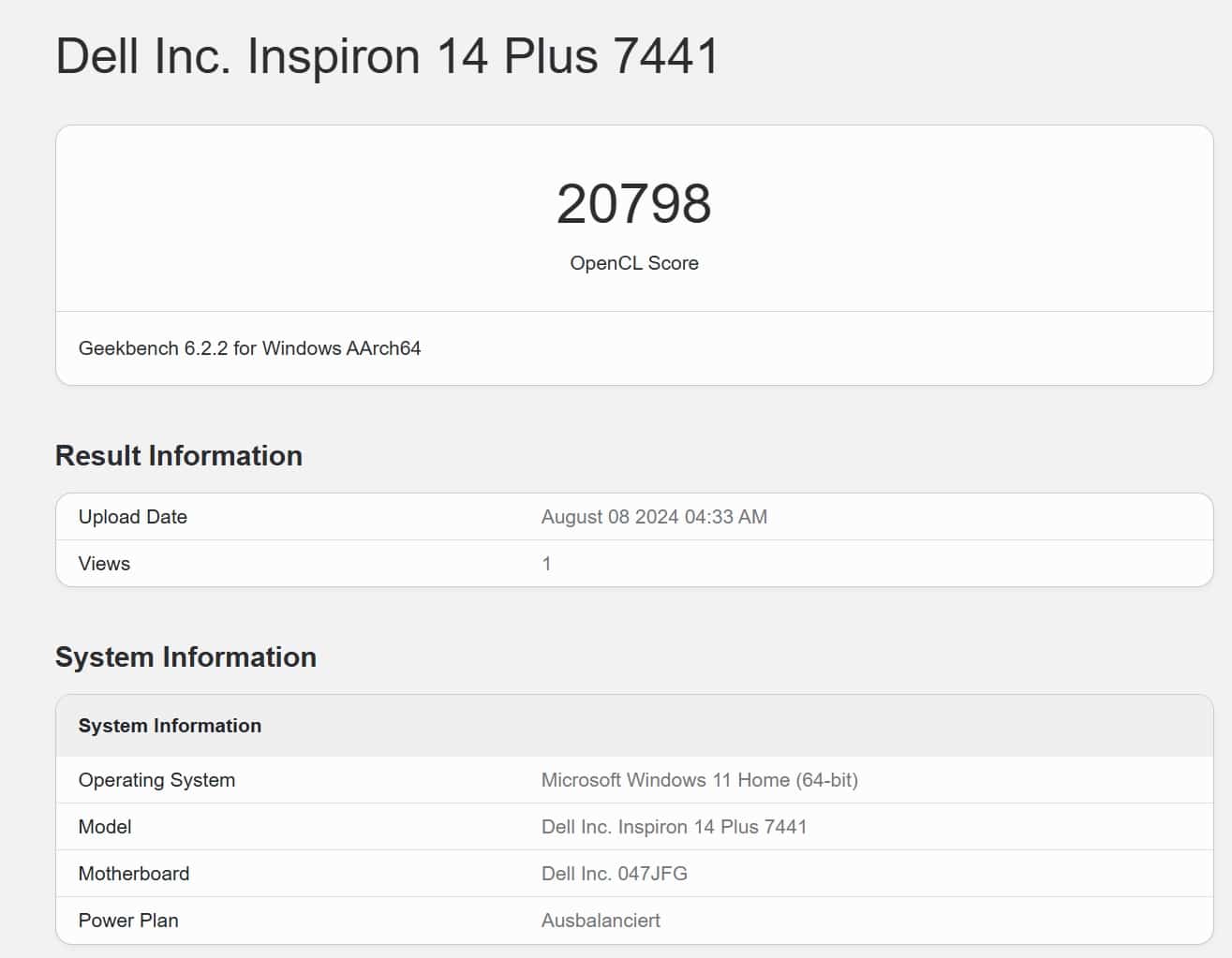Click the Result Information section heading
Viewport: 1232px width, 958px height.
(x=179, y=456)
